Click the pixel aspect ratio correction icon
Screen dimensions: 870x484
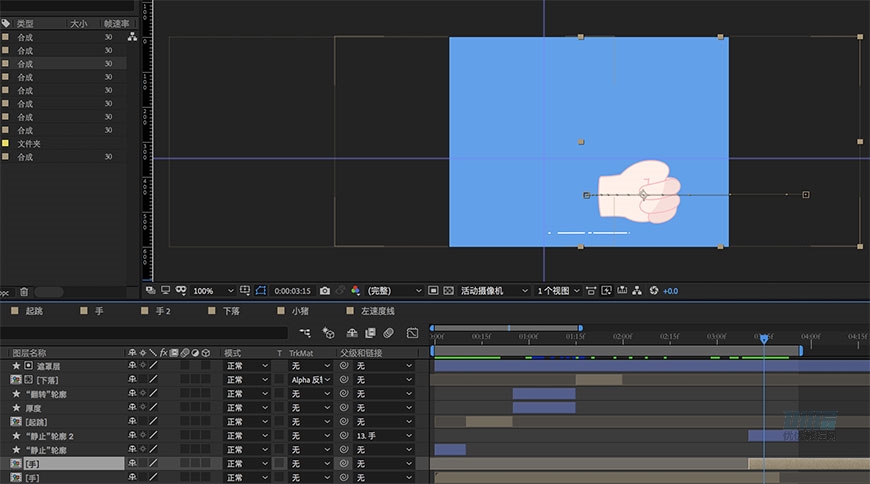coord(591,291)
